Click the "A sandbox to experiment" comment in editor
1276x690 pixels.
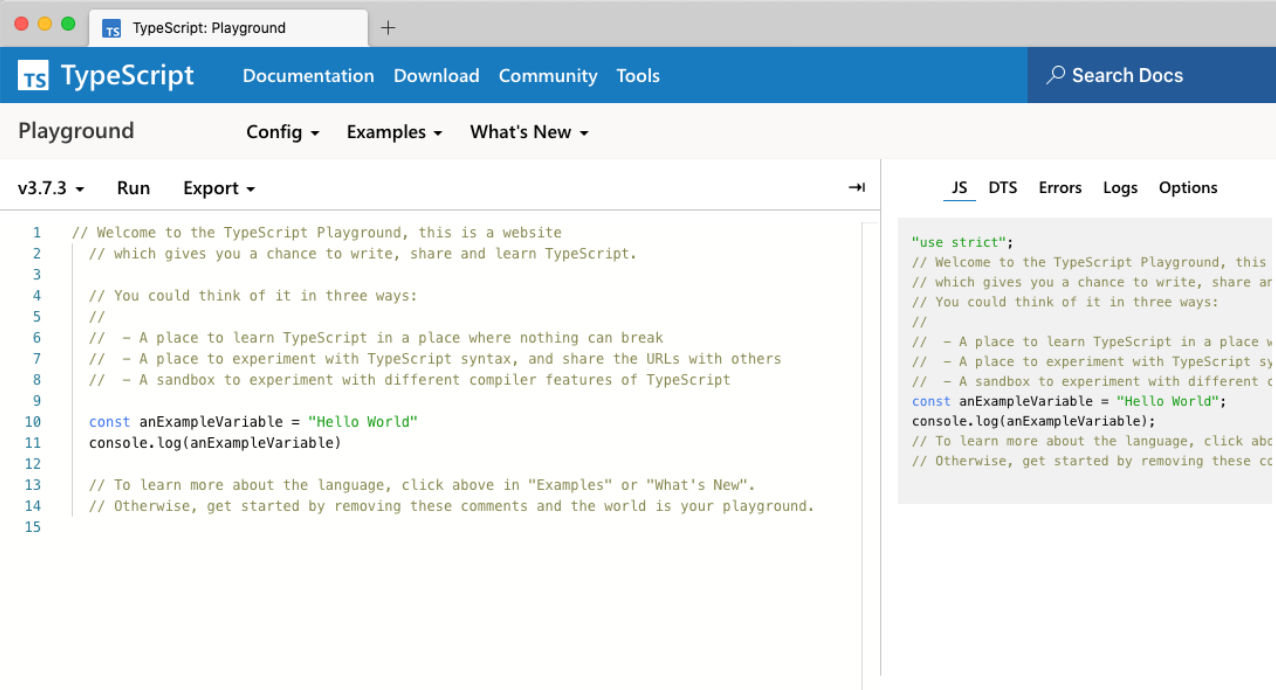tap(410, 380)
